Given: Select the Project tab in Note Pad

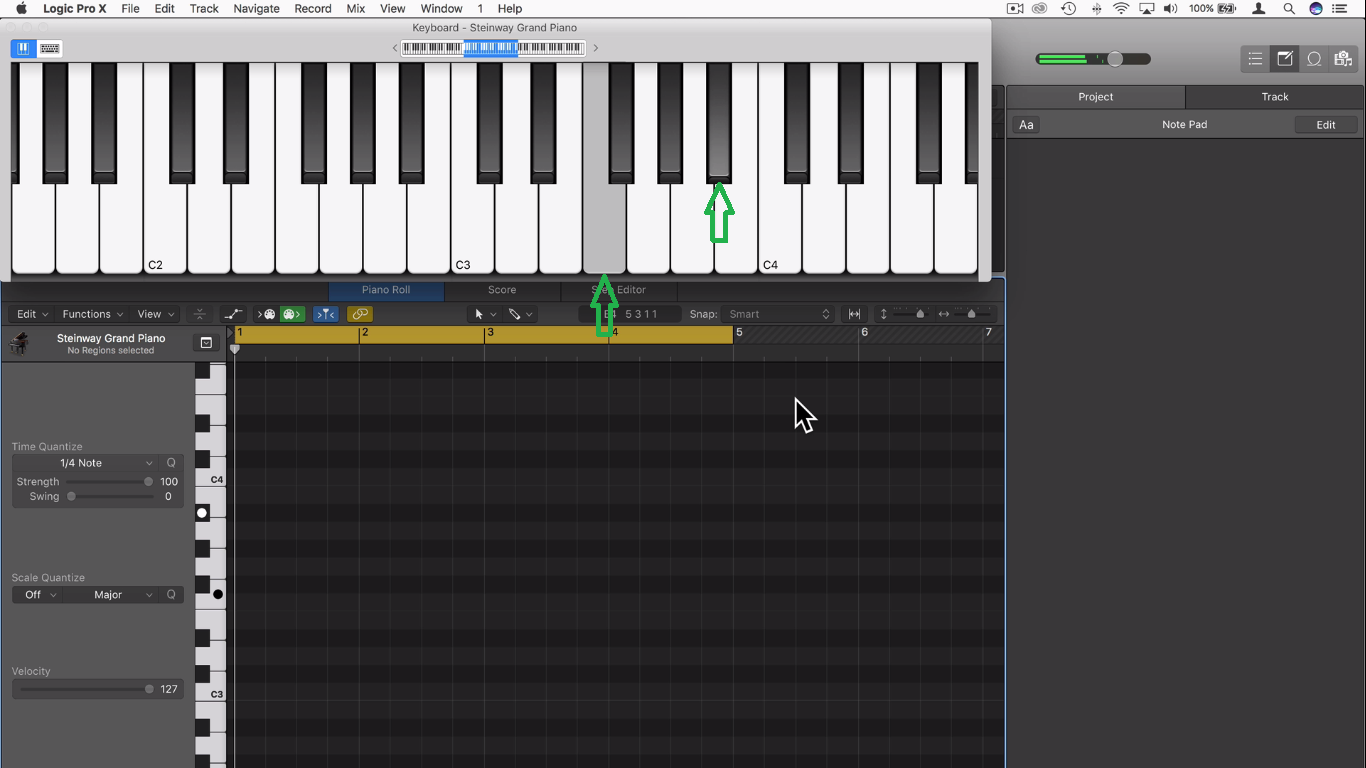Looking at the screenshot, I should click(1096, 97).
